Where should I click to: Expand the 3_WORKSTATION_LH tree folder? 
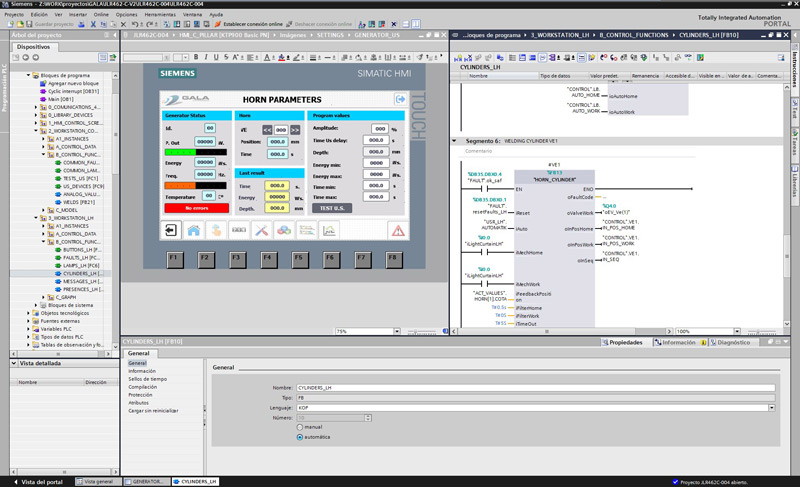pos(38,215)
